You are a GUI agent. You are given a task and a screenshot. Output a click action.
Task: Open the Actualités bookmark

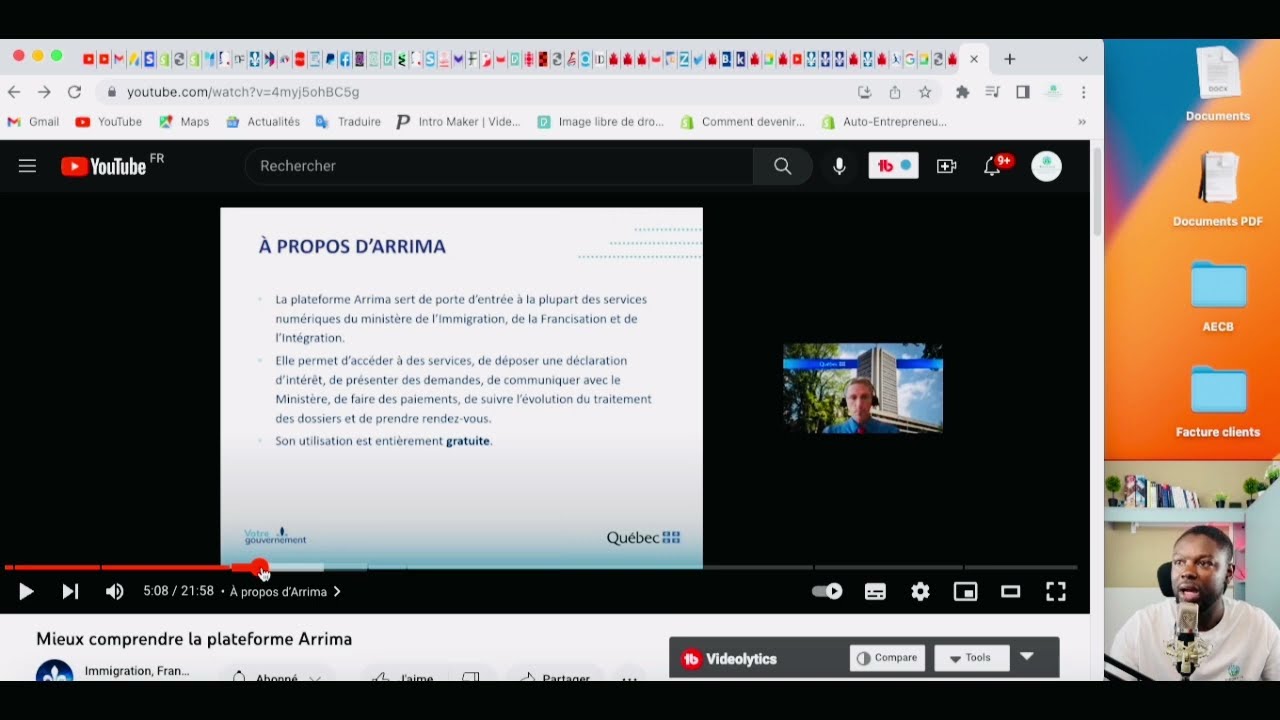pos(263,122)
